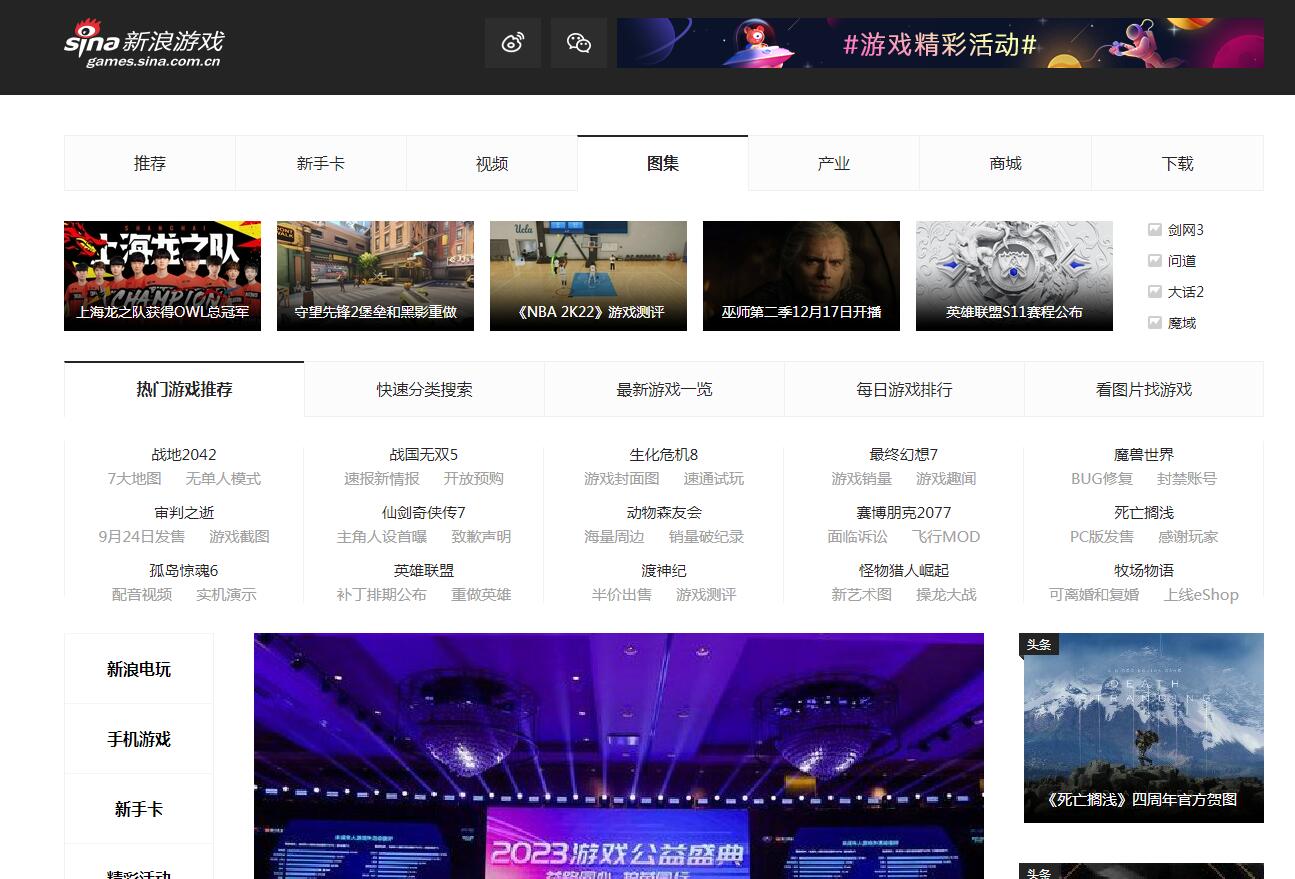Switch to the 每日游戏排行 tab
This screenshot has width=1295, height=879.
click(x=904, y=389)
